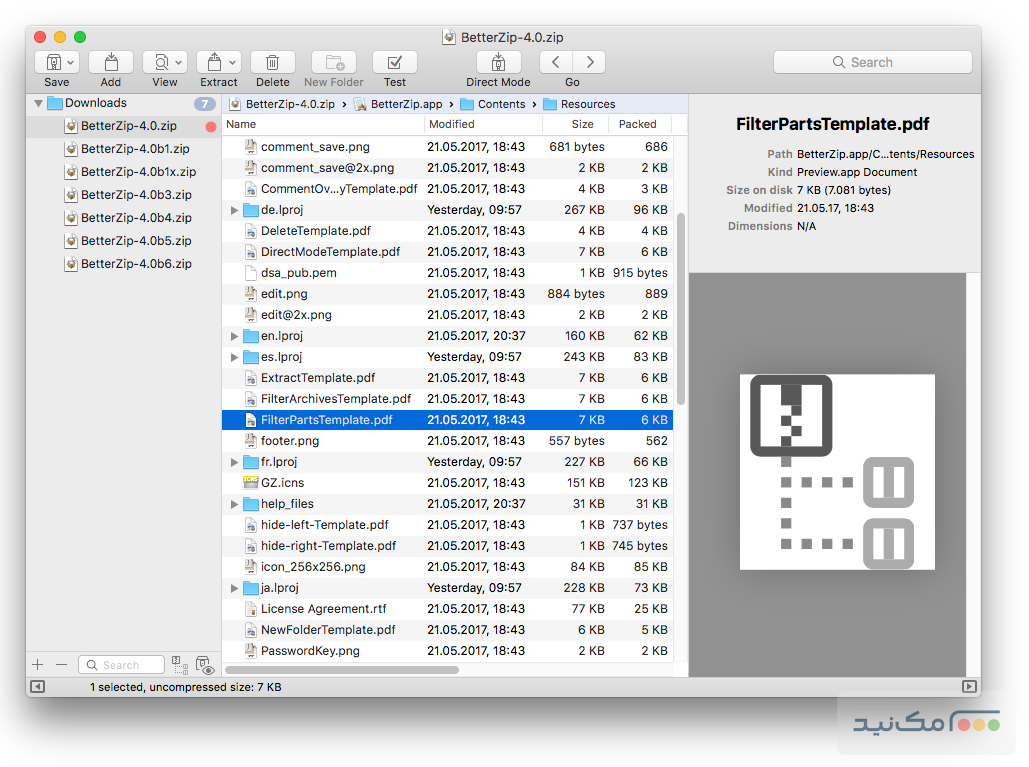Click the Delete trash icon

point(272,62)
